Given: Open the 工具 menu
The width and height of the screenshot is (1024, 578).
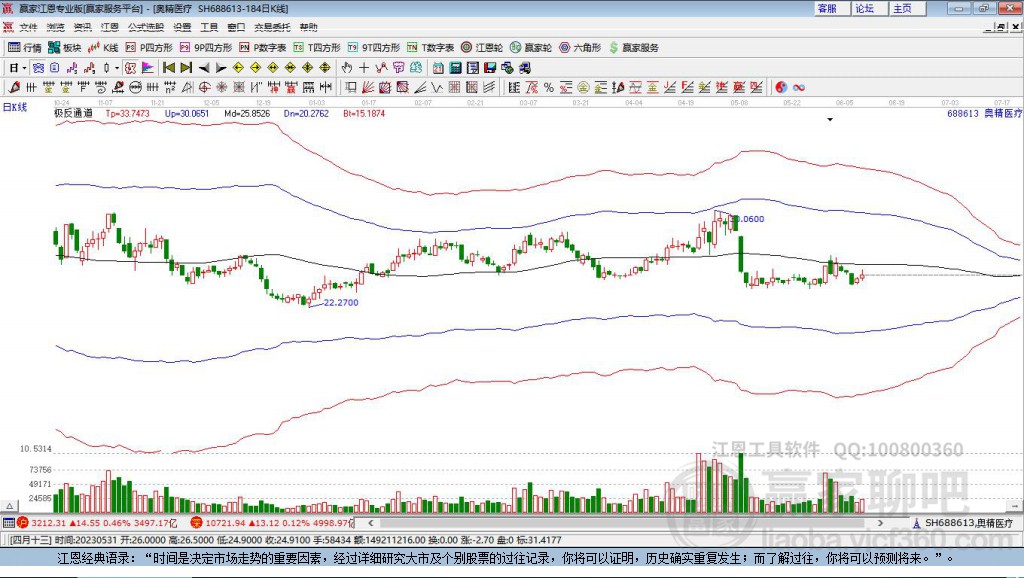Looking at the screenshot, I should pyautogui.click(x=209, y=27).
